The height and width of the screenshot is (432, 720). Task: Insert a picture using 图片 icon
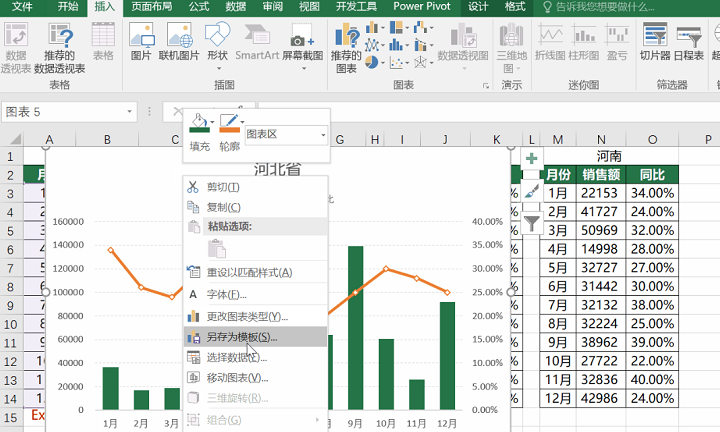coord(141,43)
